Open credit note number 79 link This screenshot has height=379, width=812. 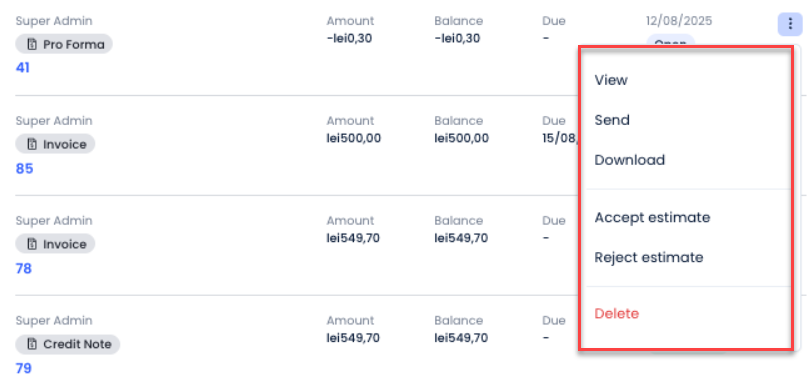[23, 369]
